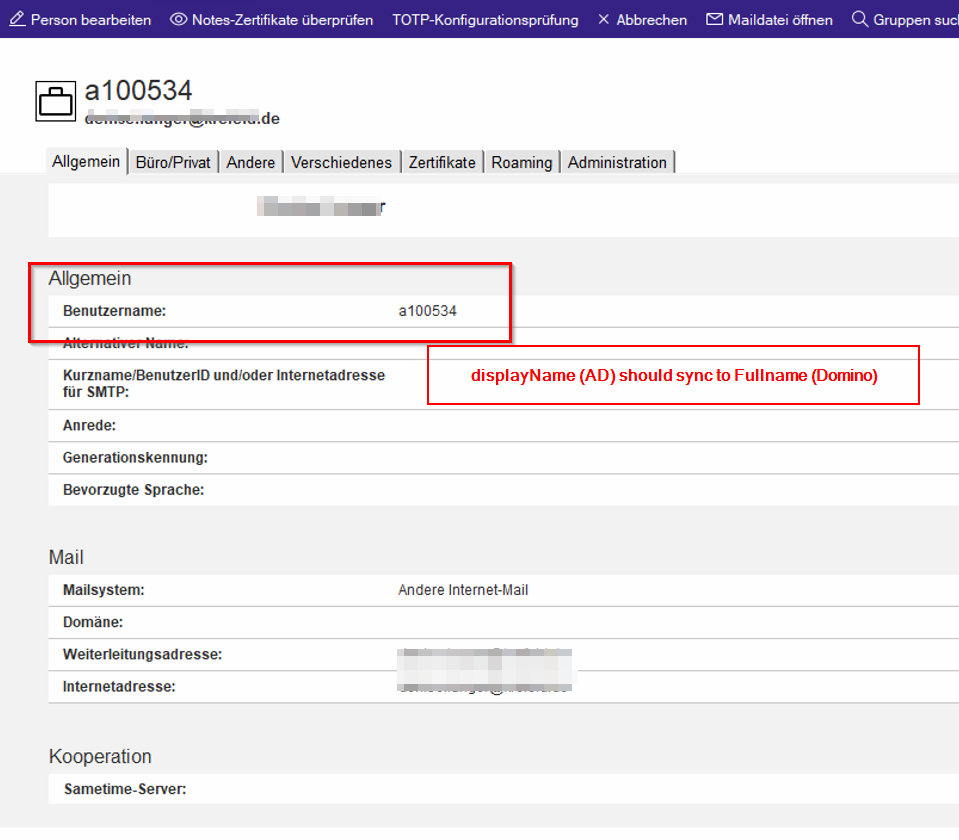
Task: Click the Benutzername value a100534
Action: pyautogui.click(x=427, y=311)
